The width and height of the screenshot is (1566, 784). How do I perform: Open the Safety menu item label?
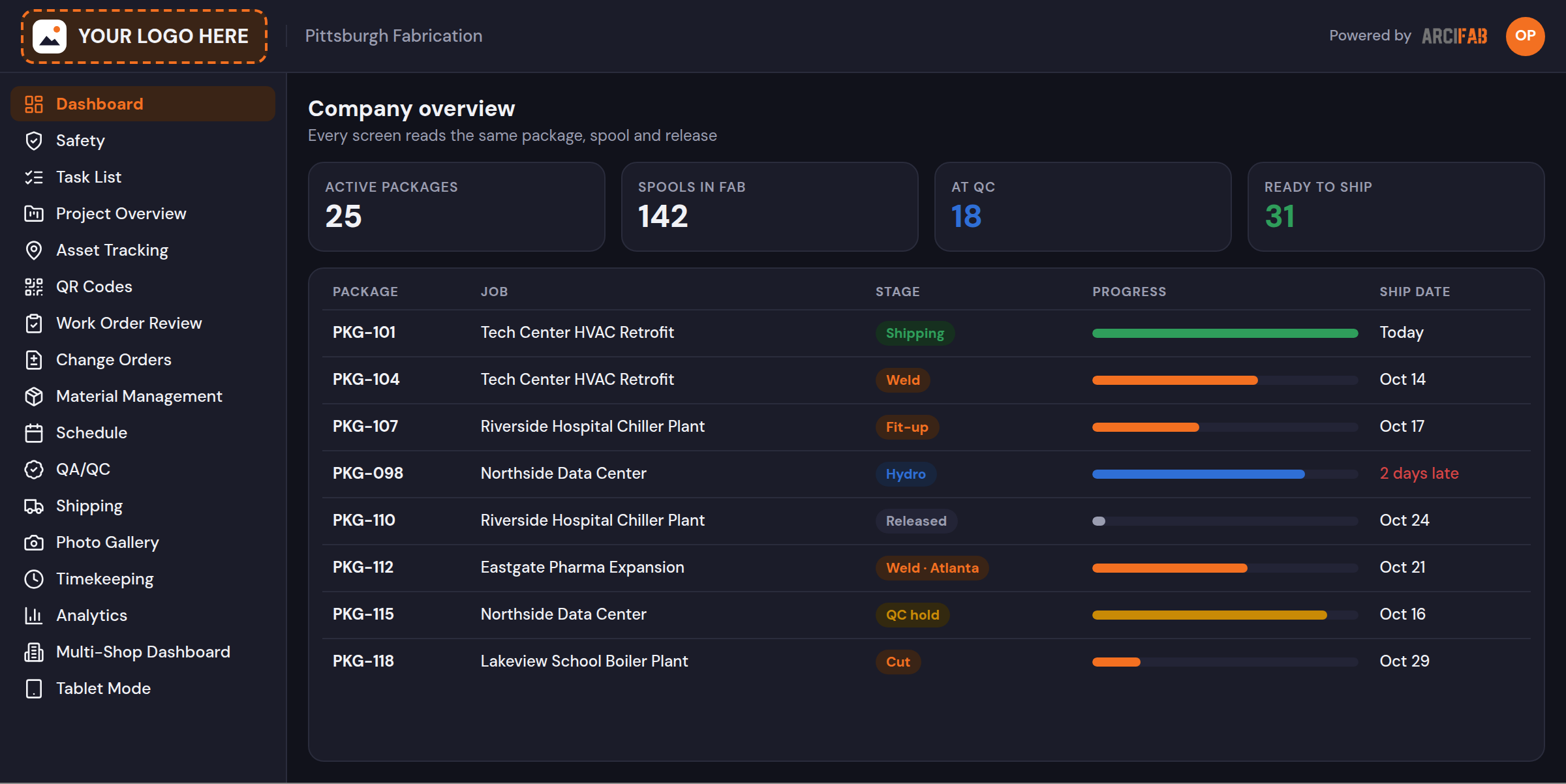(80, 141)
